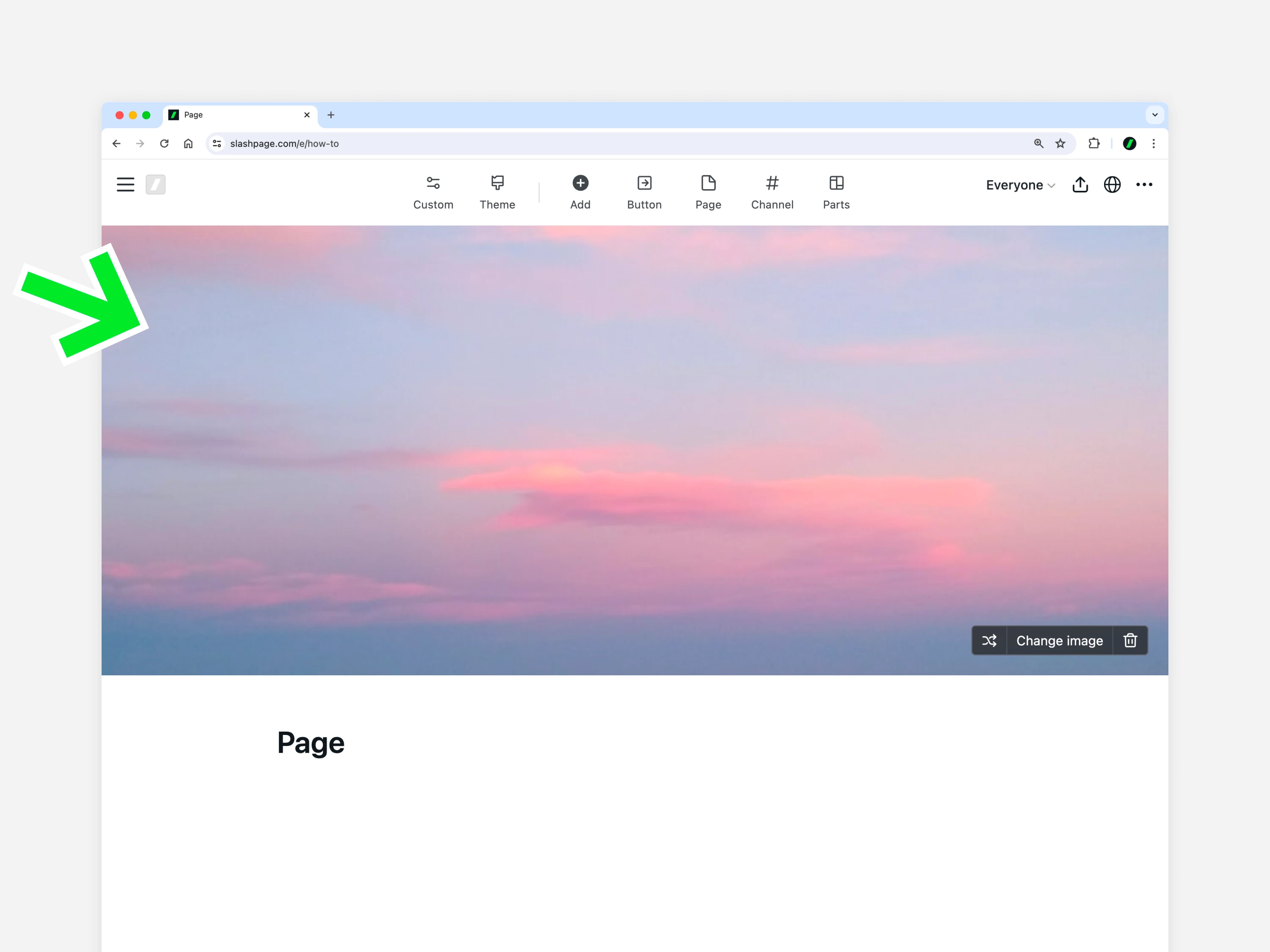
Task: Open the browser extensions puzzle icon
Action: (1094, 143)
